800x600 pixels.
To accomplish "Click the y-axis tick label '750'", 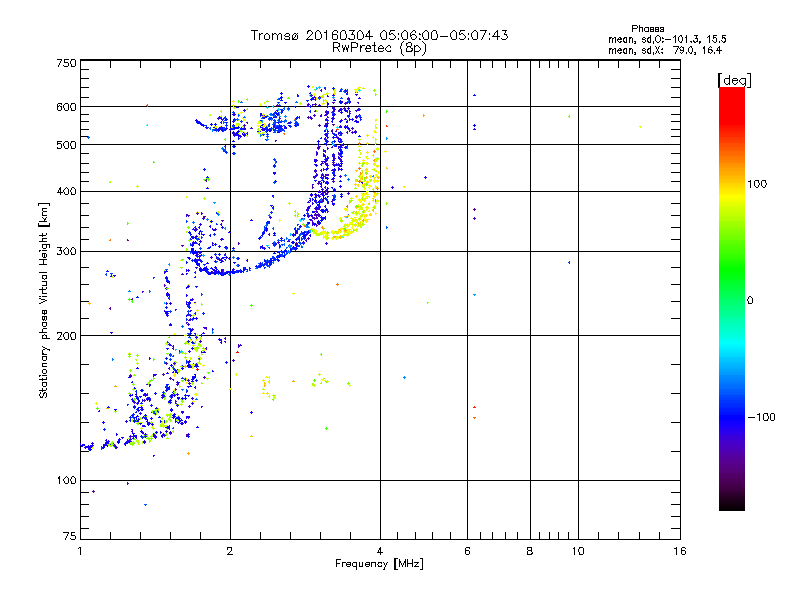I will (66, 63).
